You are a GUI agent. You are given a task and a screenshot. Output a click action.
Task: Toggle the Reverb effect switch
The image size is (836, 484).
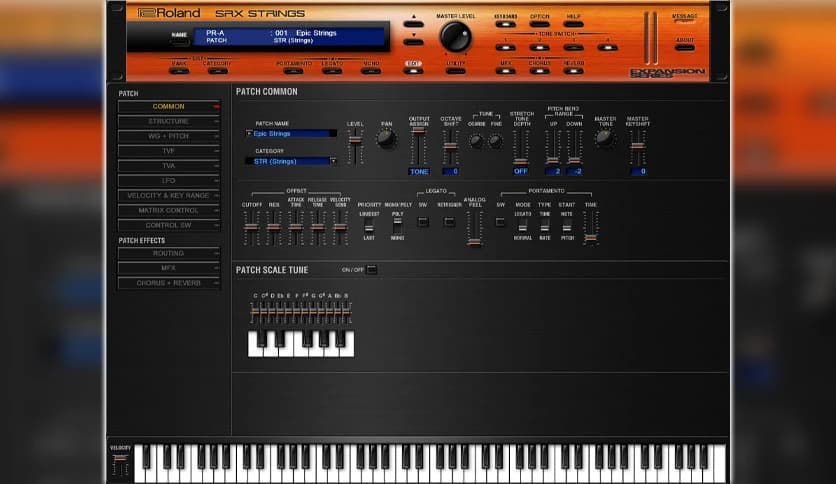pyautogui.click(x=574, y=70)
